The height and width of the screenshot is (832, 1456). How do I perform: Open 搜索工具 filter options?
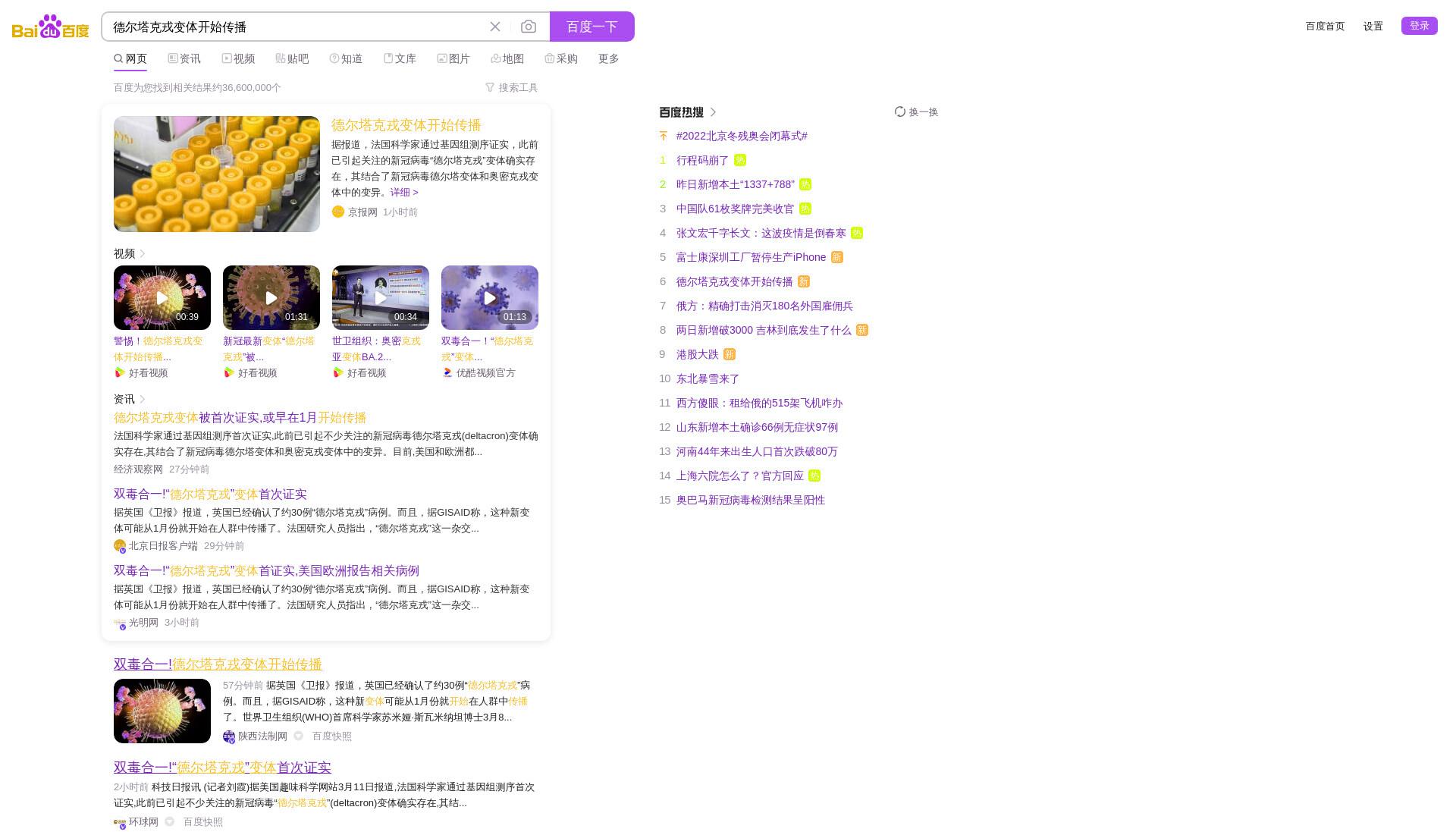[511, 87]
